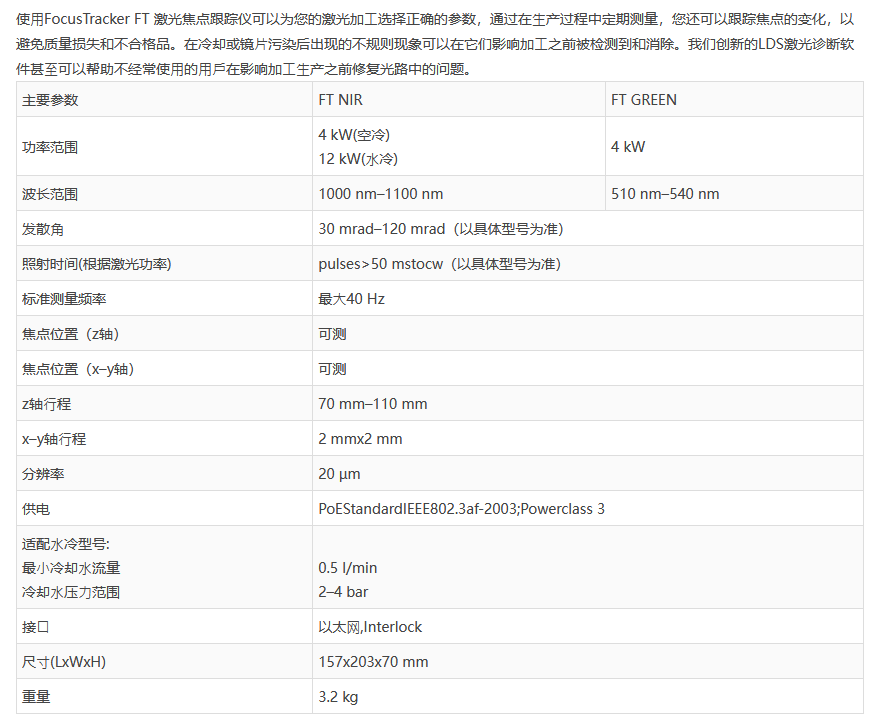The height and width of the screenshot is (718, 886).
Task: Click the 焦点位置（x–y轴）row label
Action: (x=78, y=369)
